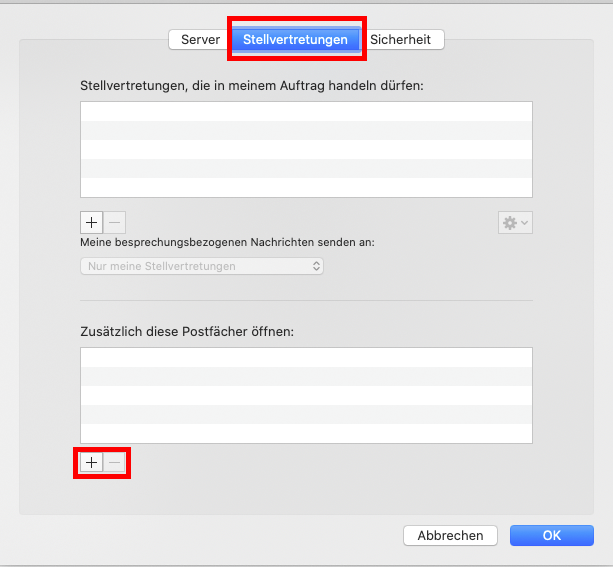613x567 pixels.
Task: Select second row in additional mailboxes list
Action: (306, 377)
